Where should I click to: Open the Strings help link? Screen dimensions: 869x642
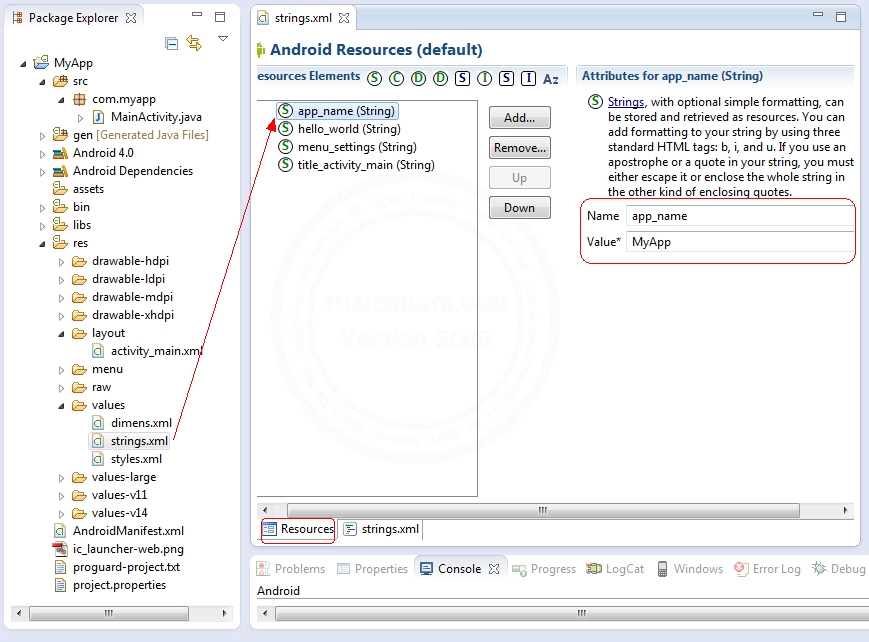coord(624,100)
